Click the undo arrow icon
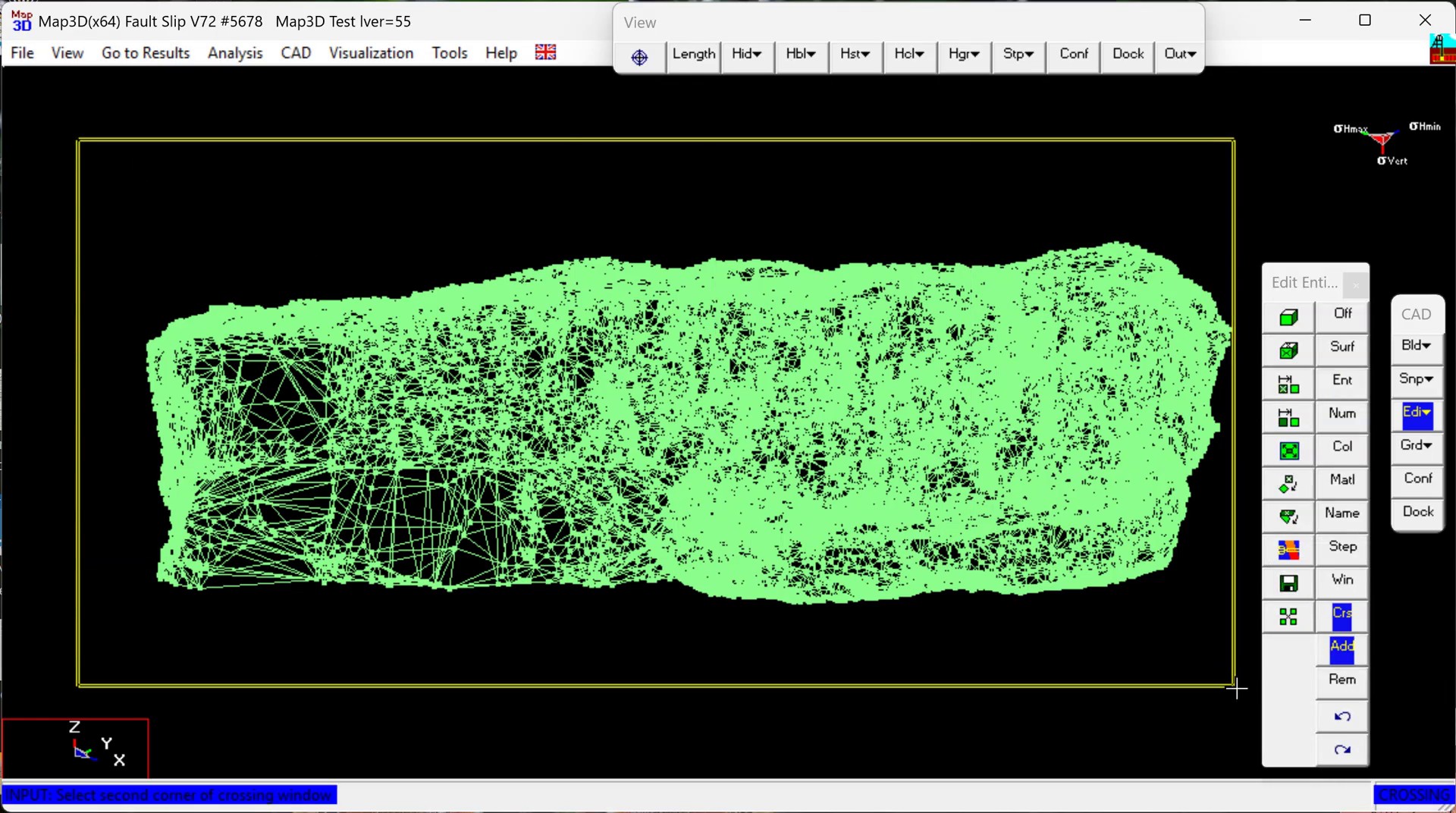This screenshot has height=813, width=1456. [1341, 717]
